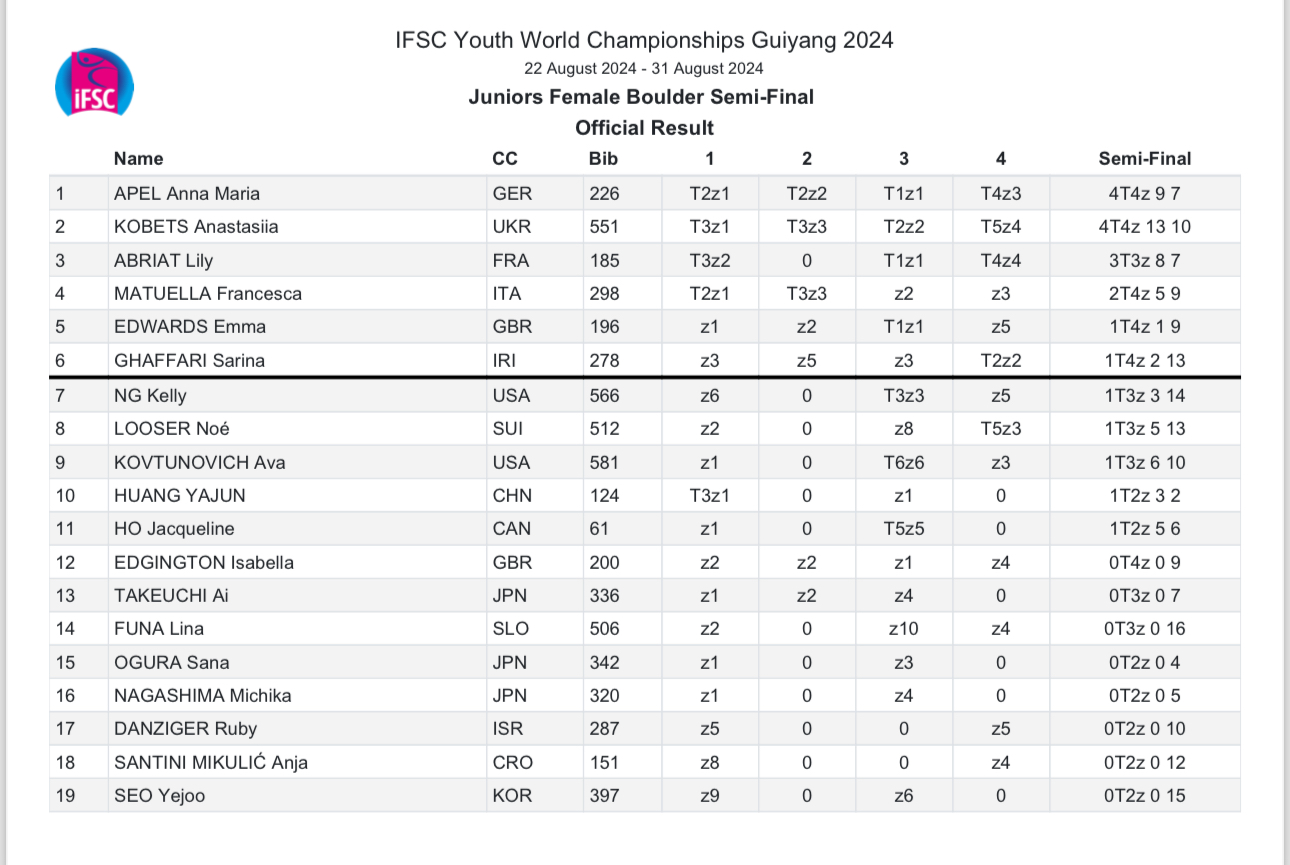
Task: Click Bib number 298
Action: 604,294
